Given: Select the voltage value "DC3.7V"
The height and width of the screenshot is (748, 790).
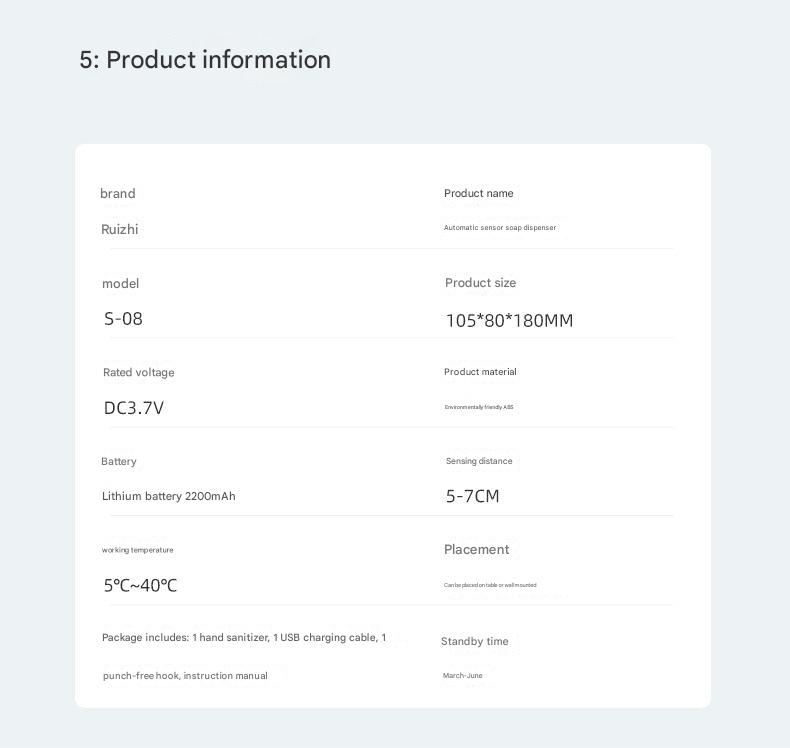Looking at the screenshot, I should point(134,408).
